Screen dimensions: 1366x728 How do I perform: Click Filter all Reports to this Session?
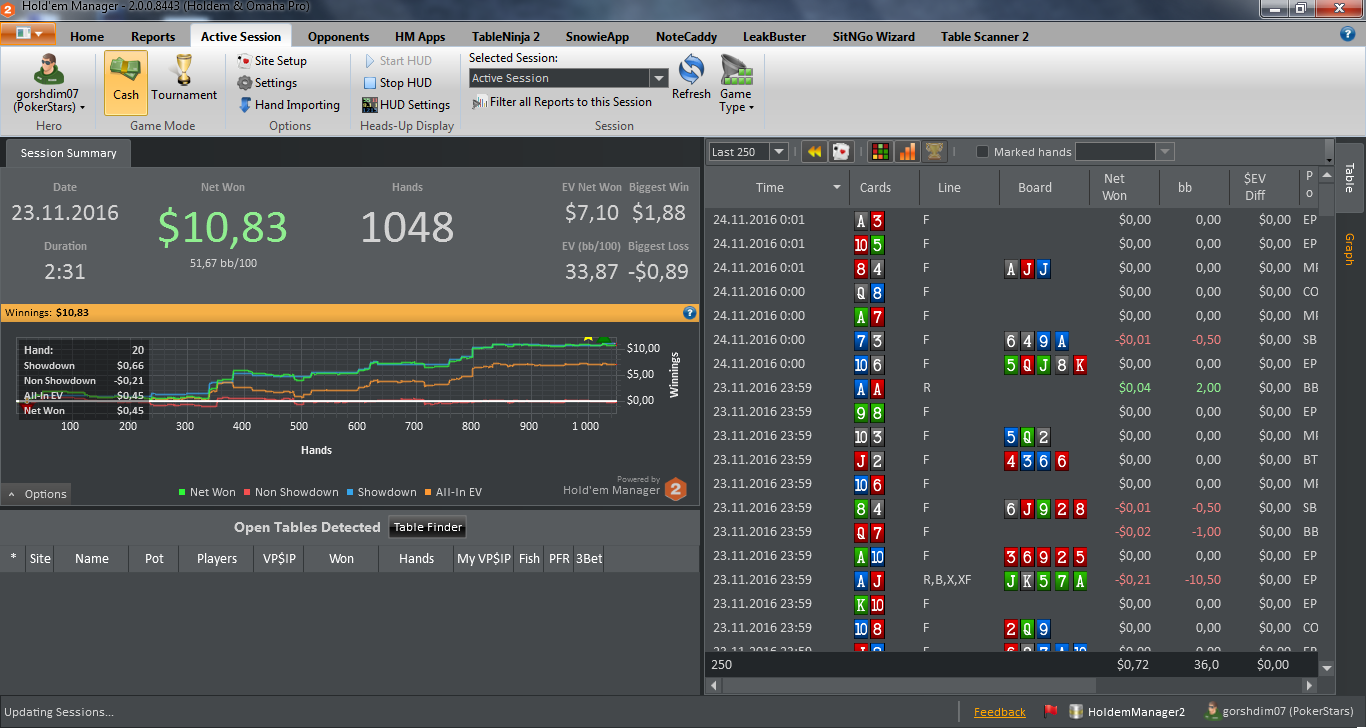coord(562,102)
